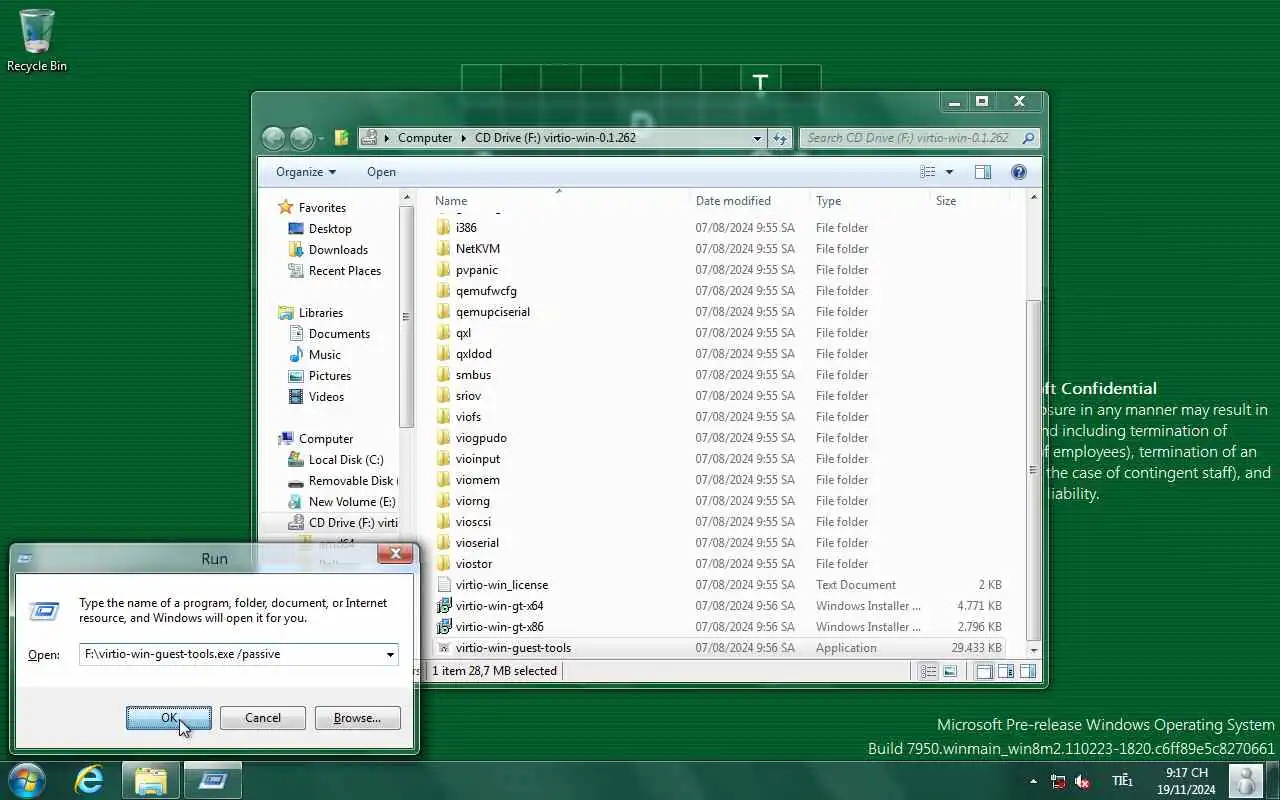Expand the root breadcrumb arrow before Computer
Viewport: 1280px width, 800px height.
coord(387,138)
